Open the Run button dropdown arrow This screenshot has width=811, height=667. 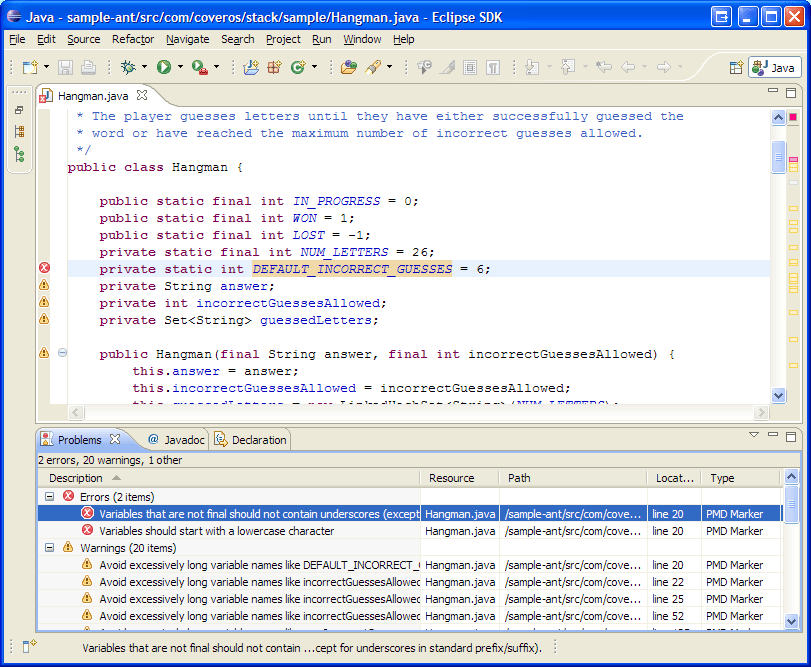pos(180,67)
